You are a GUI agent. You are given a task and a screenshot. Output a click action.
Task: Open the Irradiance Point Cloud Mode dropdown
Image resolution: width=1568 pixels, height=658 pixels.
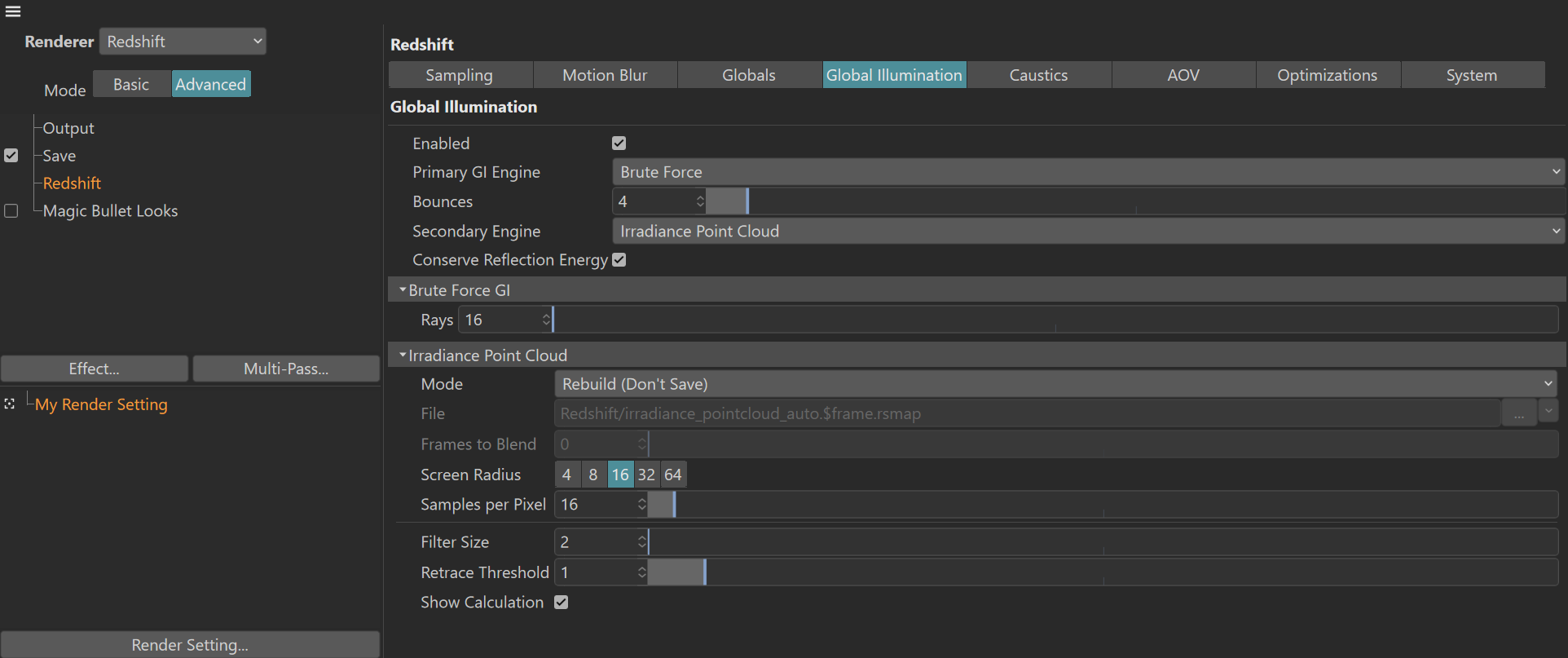click(1056, 384)
